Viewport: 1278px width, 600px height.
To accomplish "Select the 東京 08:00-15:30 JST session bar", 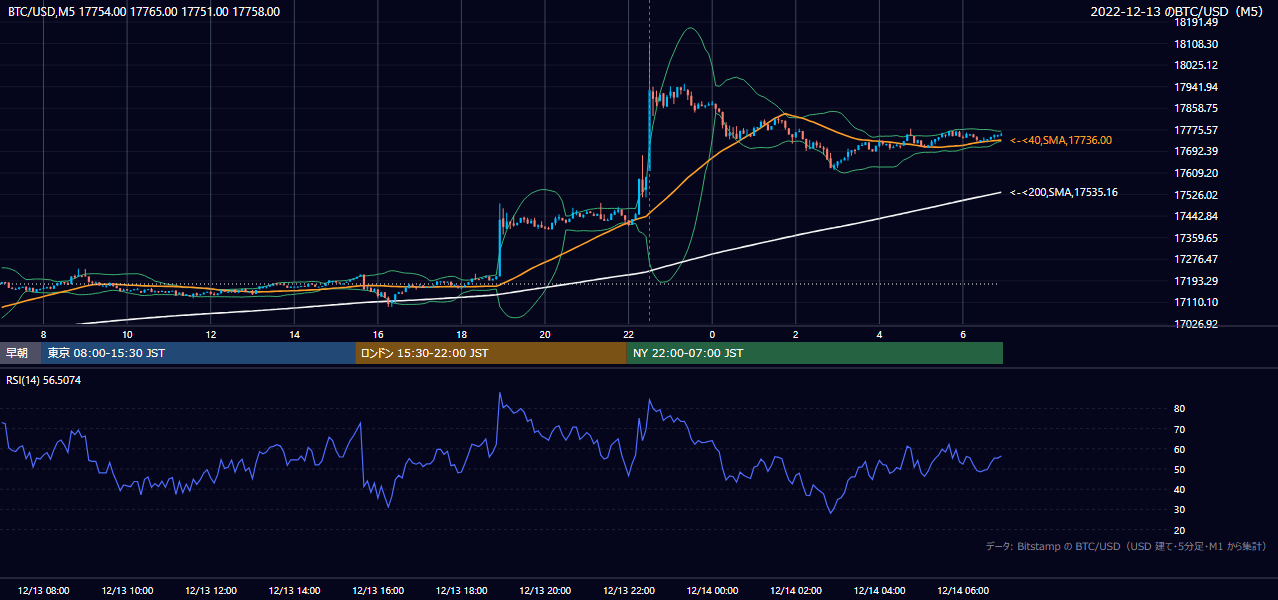I will 198,353.
